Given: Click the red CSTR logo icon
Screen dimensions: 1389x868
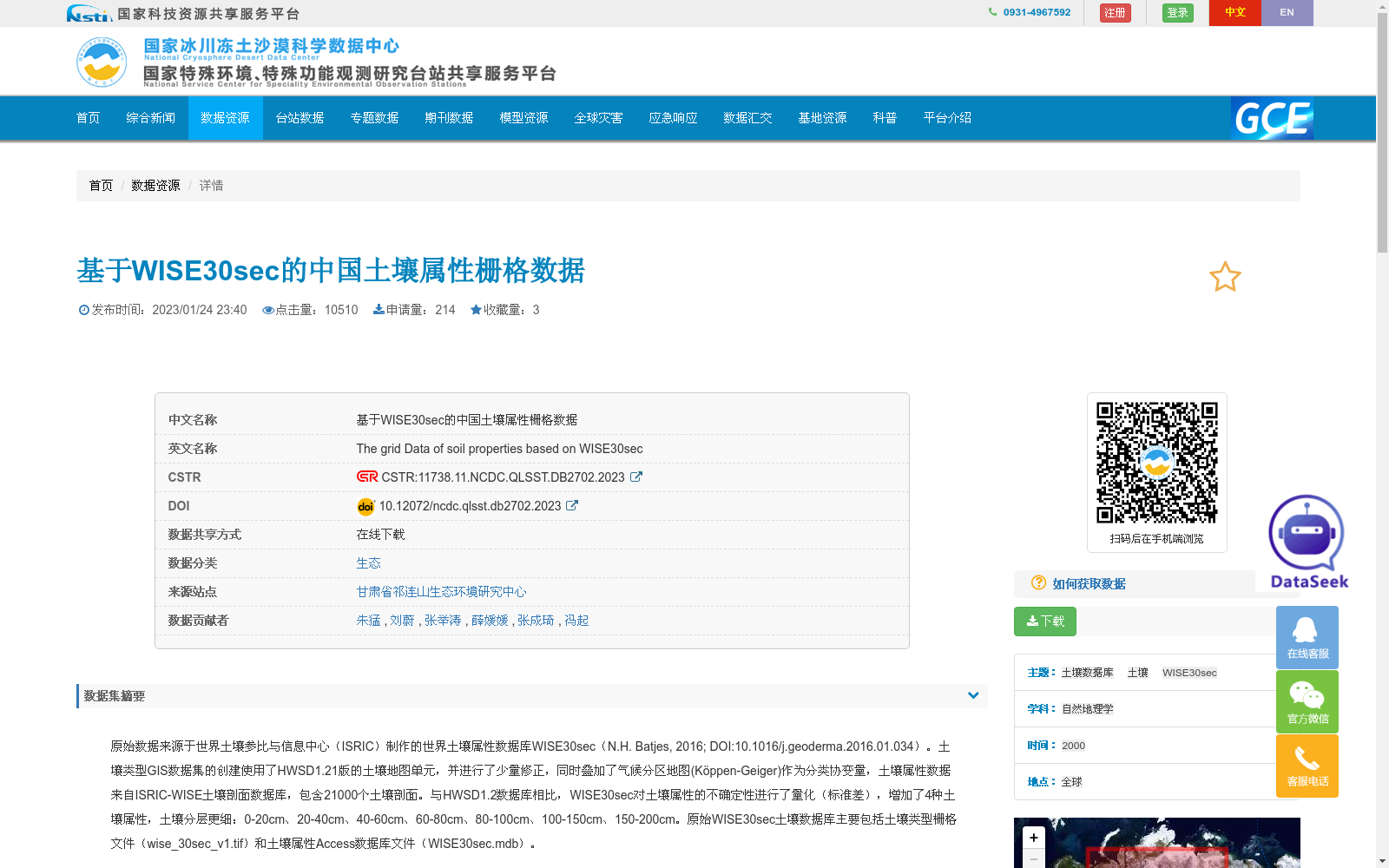Looking at the screenshot, I should tap(367, 477).
